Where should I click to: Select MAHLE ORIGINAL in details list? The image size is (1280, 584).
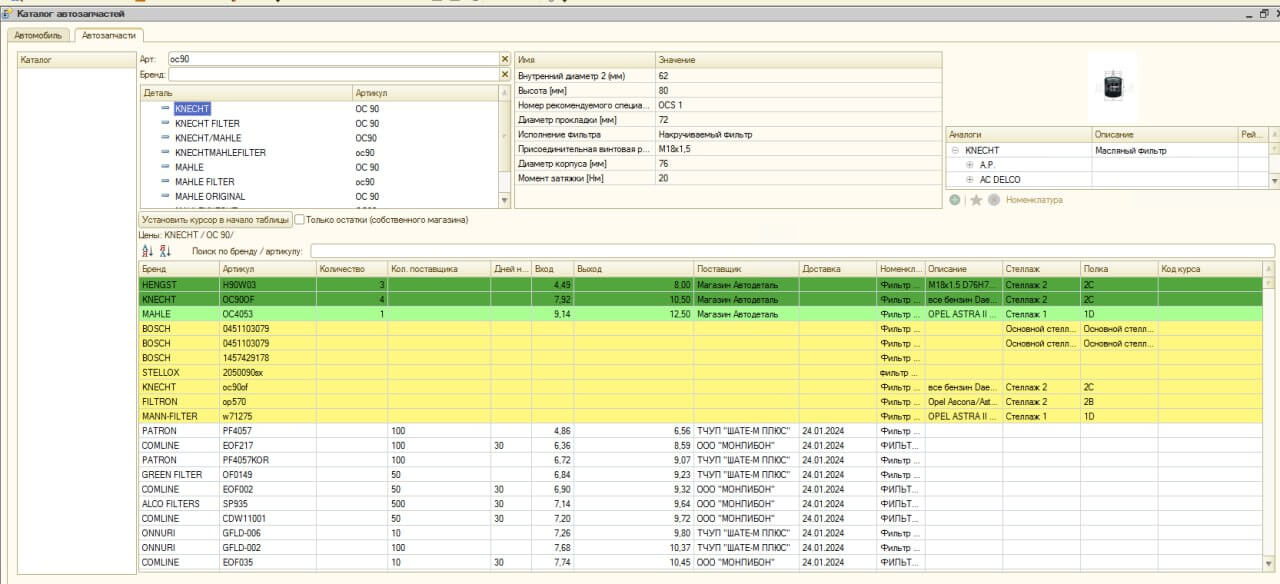210,196
